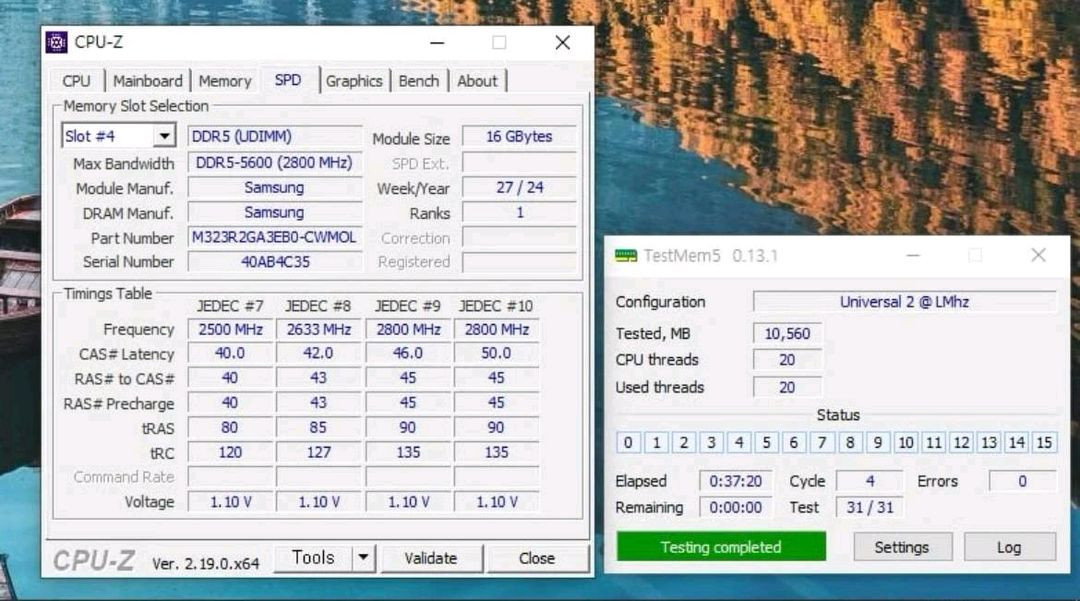Click status thread box 12
Viewport: 1080px width, 601px height.
(x=962, y=443)
